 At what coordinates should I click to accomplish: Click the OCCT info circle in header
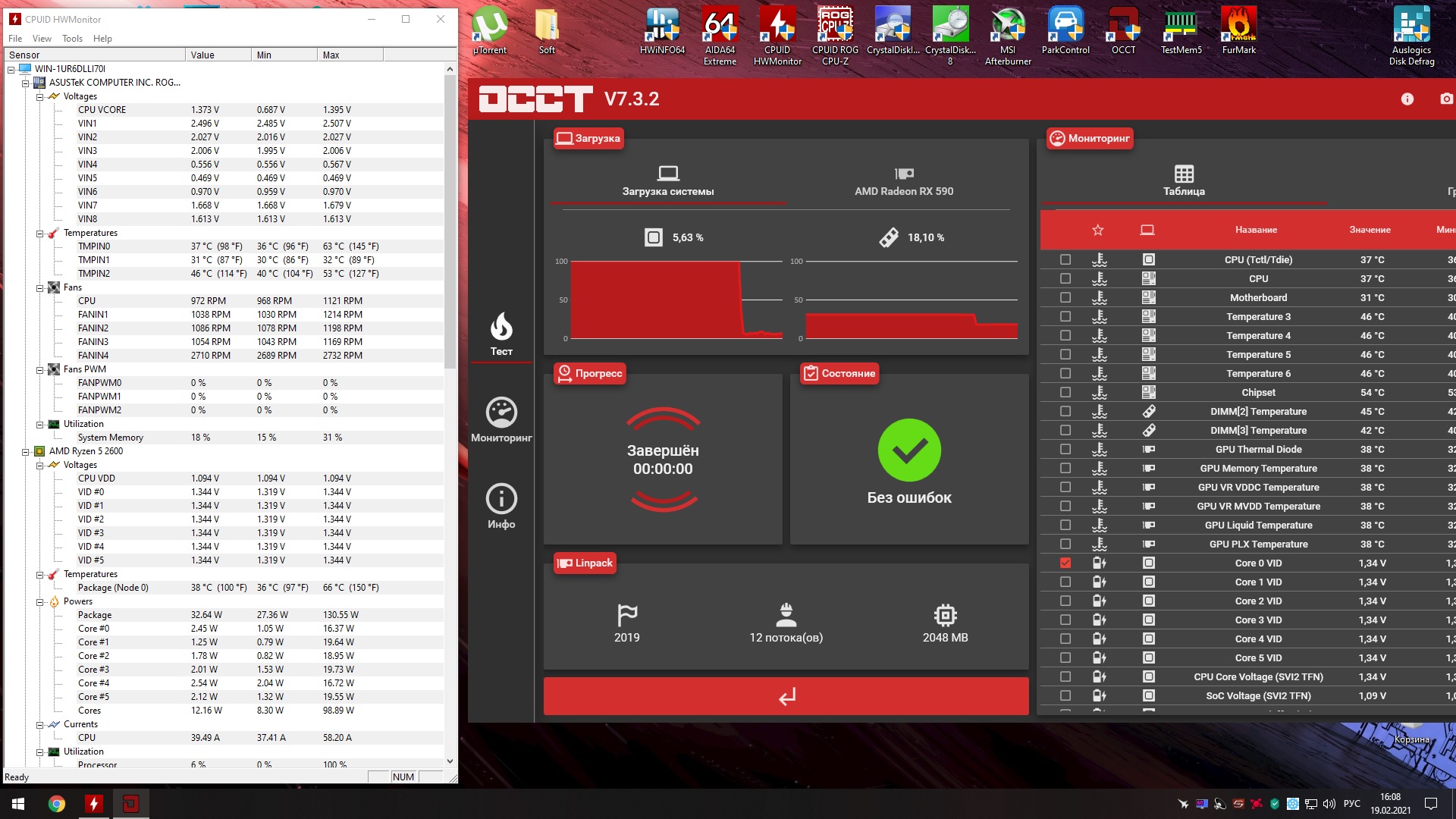point(1407,99)
